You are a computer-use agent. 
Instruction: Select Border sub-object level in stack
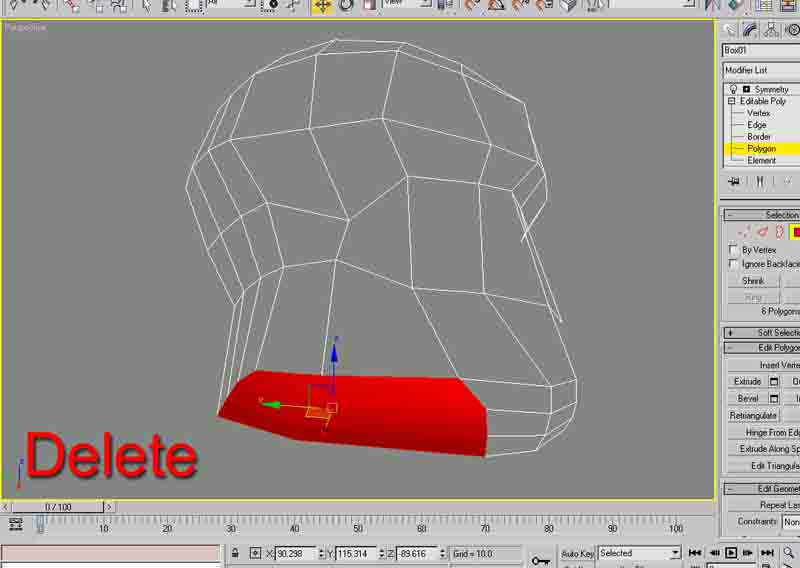click(x=759, y=137)
